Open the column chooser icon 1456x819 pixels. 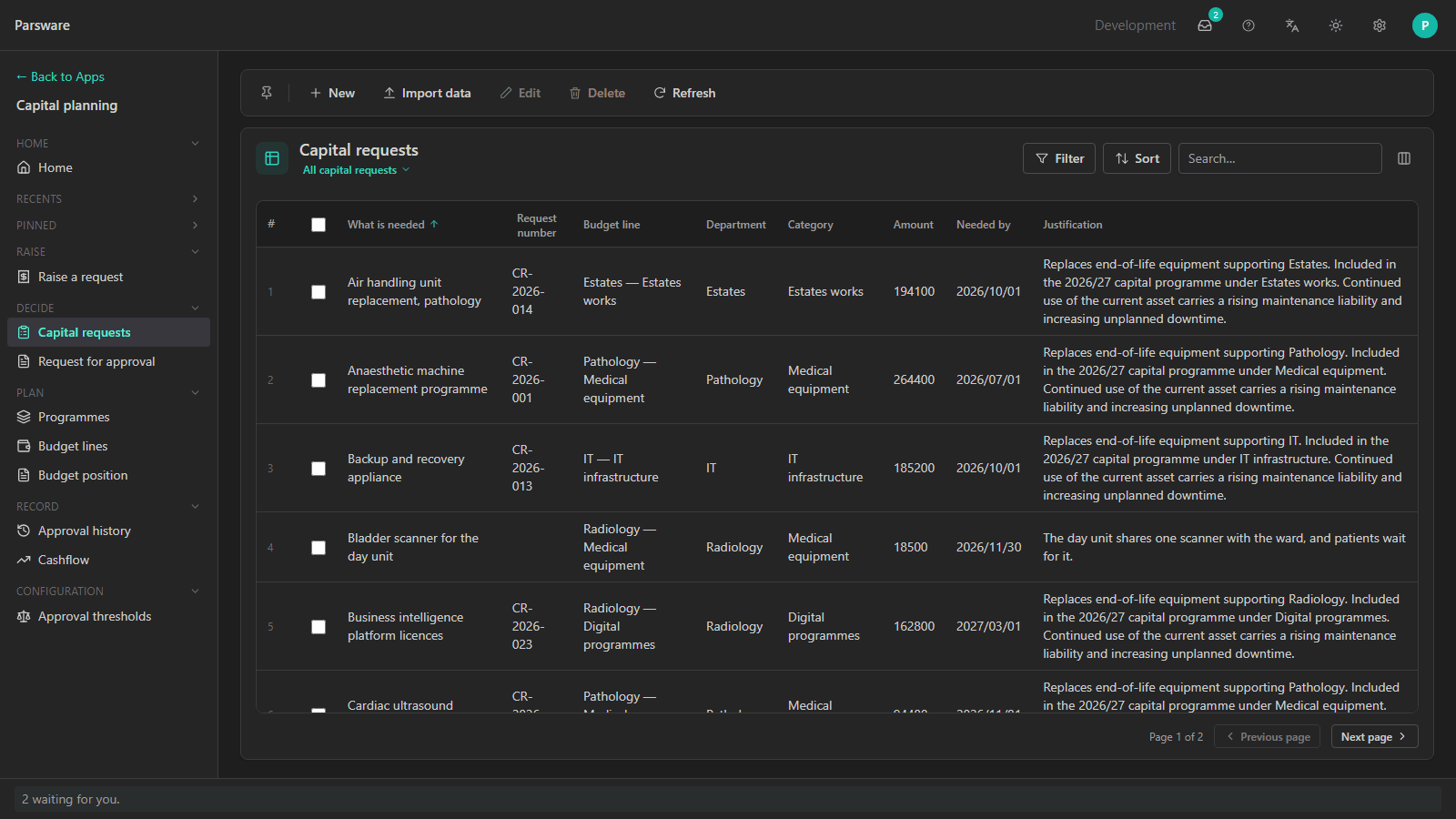[1404, 158]
